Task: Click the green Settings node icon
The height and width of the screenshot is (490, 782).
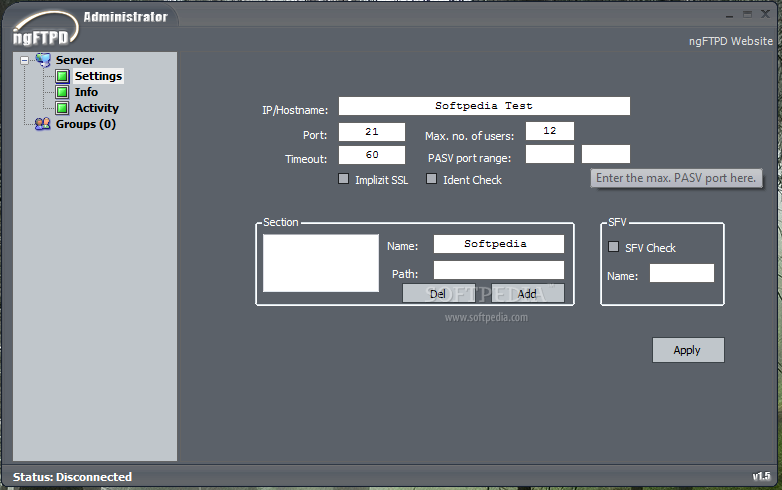Action: coord(62,76)
